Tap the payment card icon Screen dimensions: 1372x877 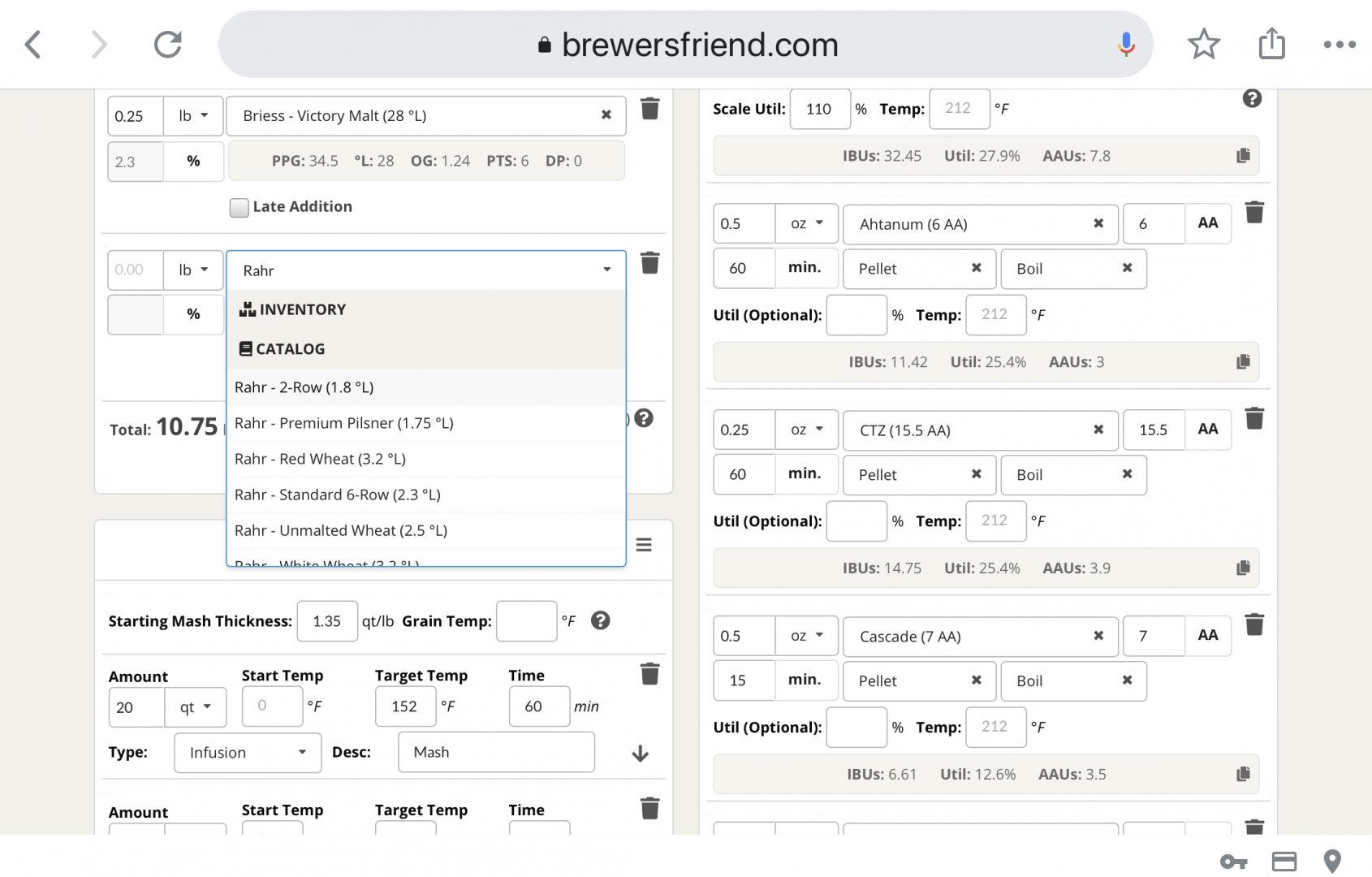(1284, 862)
